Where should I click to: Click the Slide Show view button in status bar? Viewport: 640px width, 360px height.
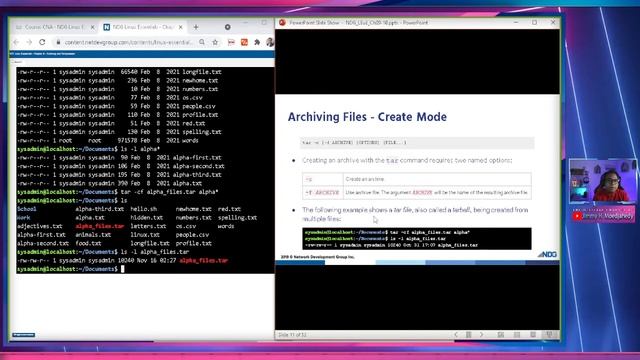(549, 335)
